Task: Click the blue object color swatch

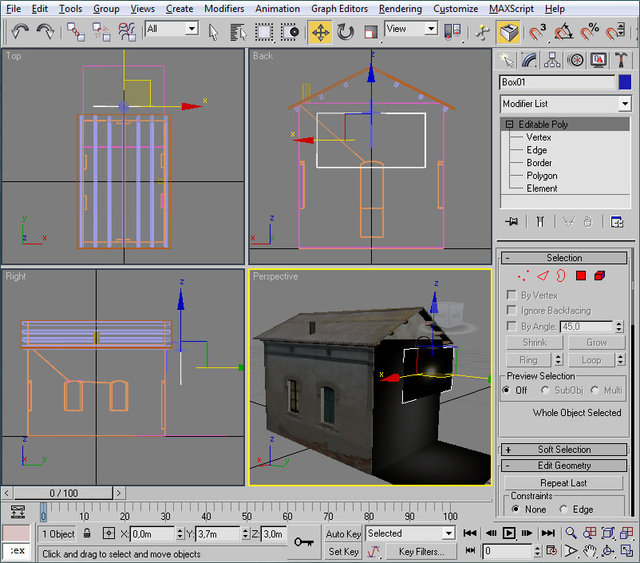Action: pos(625,82)
